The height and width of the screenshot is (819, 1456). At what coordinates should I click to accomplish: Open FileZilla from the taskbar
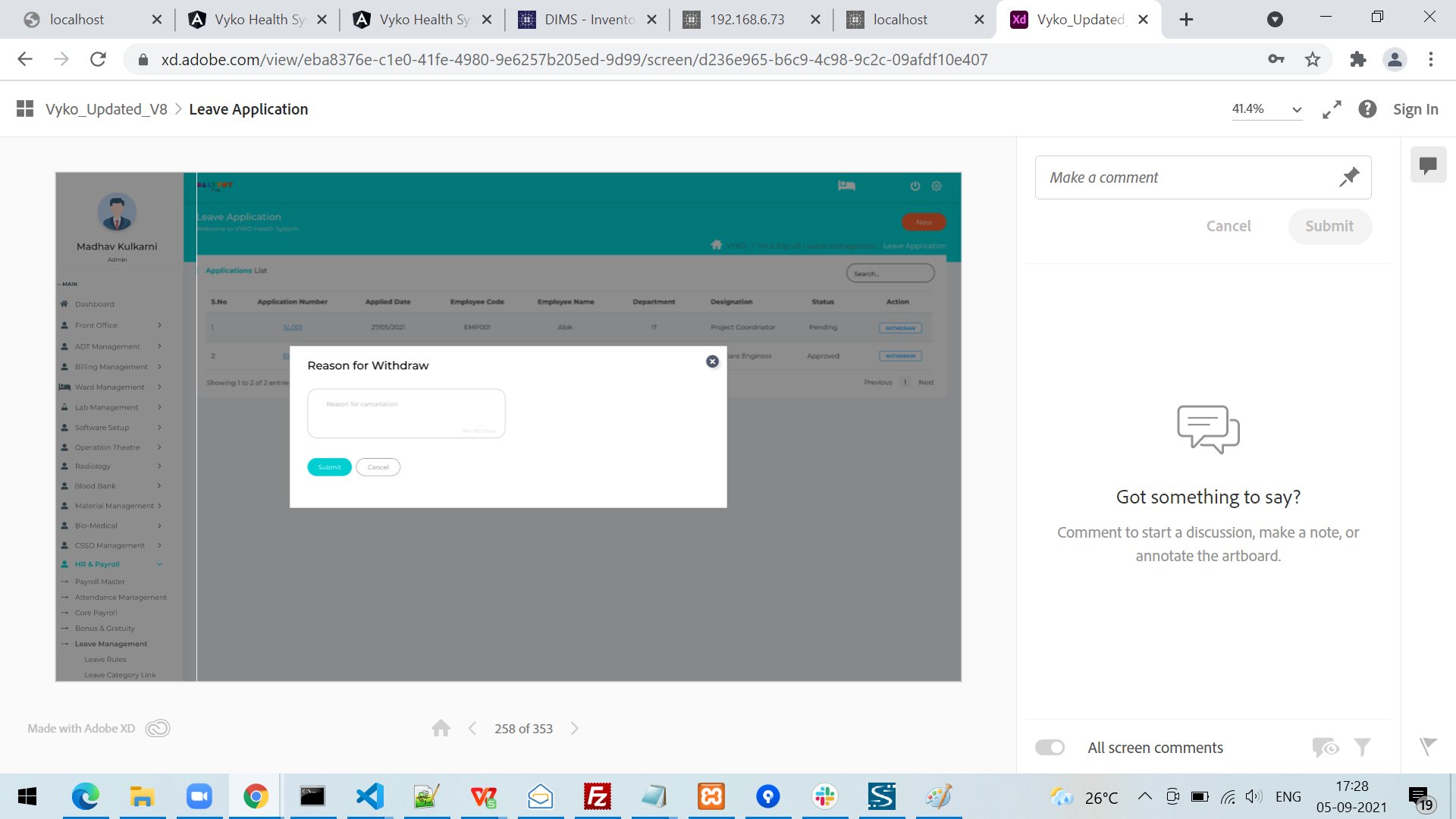(597, 796)
